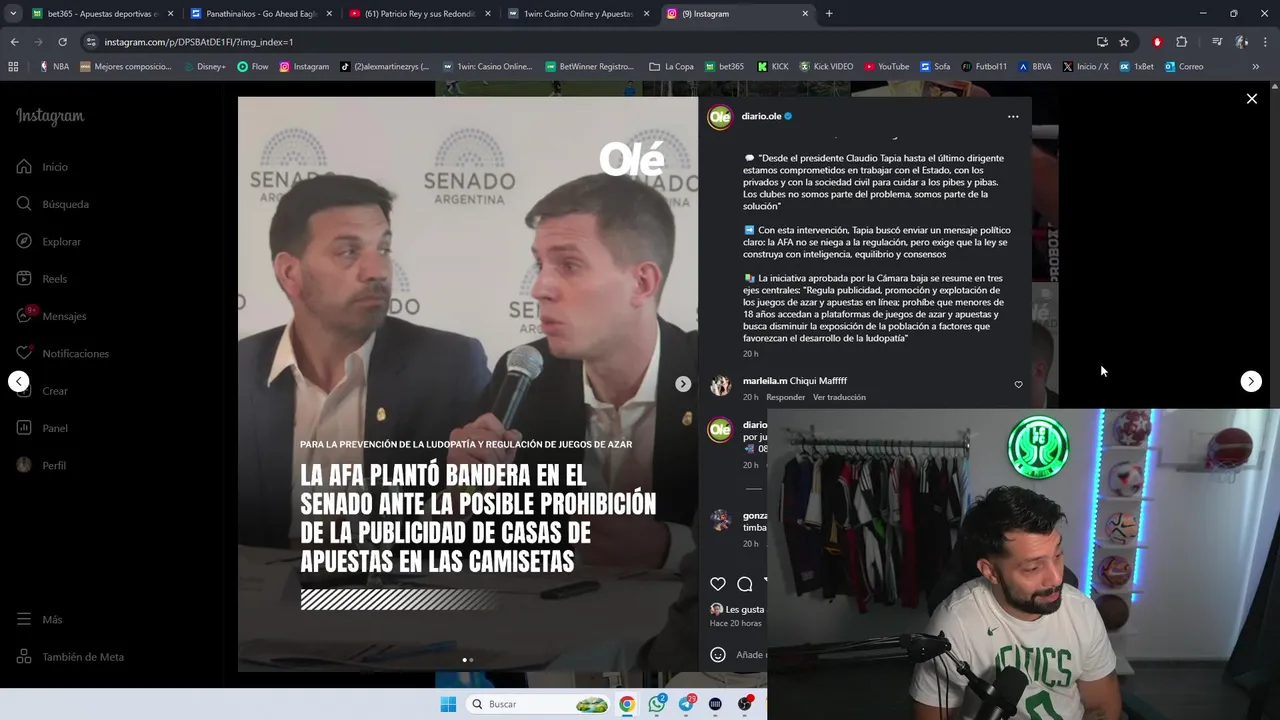Show more bookmarks with the chevron

click(x=1255, y=67)
